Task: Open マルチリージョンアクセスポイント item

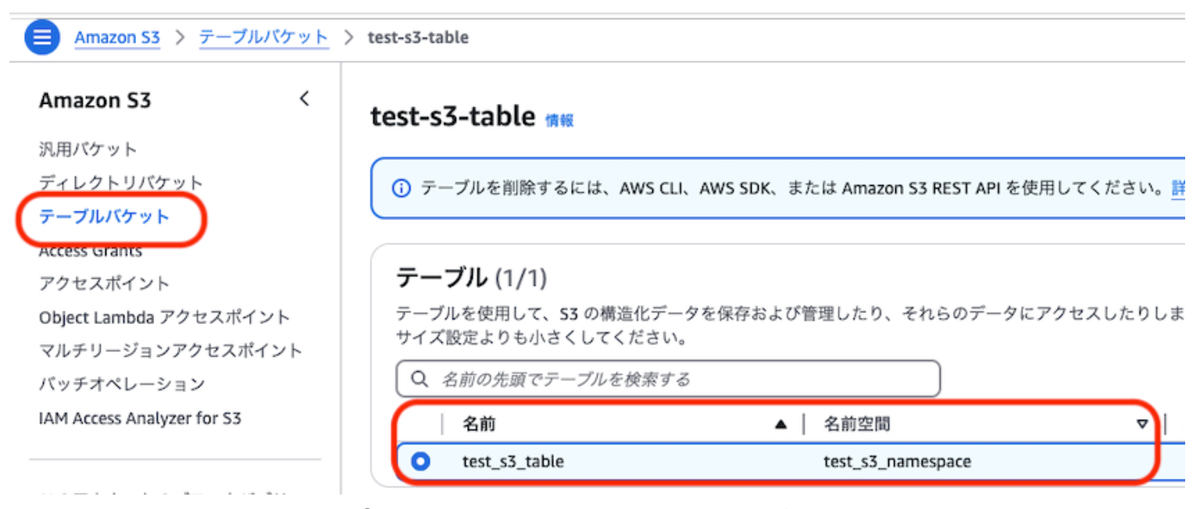Action: click(170, 351)
